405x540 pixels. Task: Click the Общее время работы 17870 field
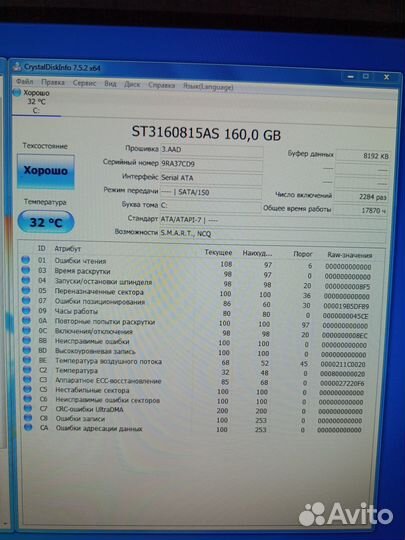point(361,210)
